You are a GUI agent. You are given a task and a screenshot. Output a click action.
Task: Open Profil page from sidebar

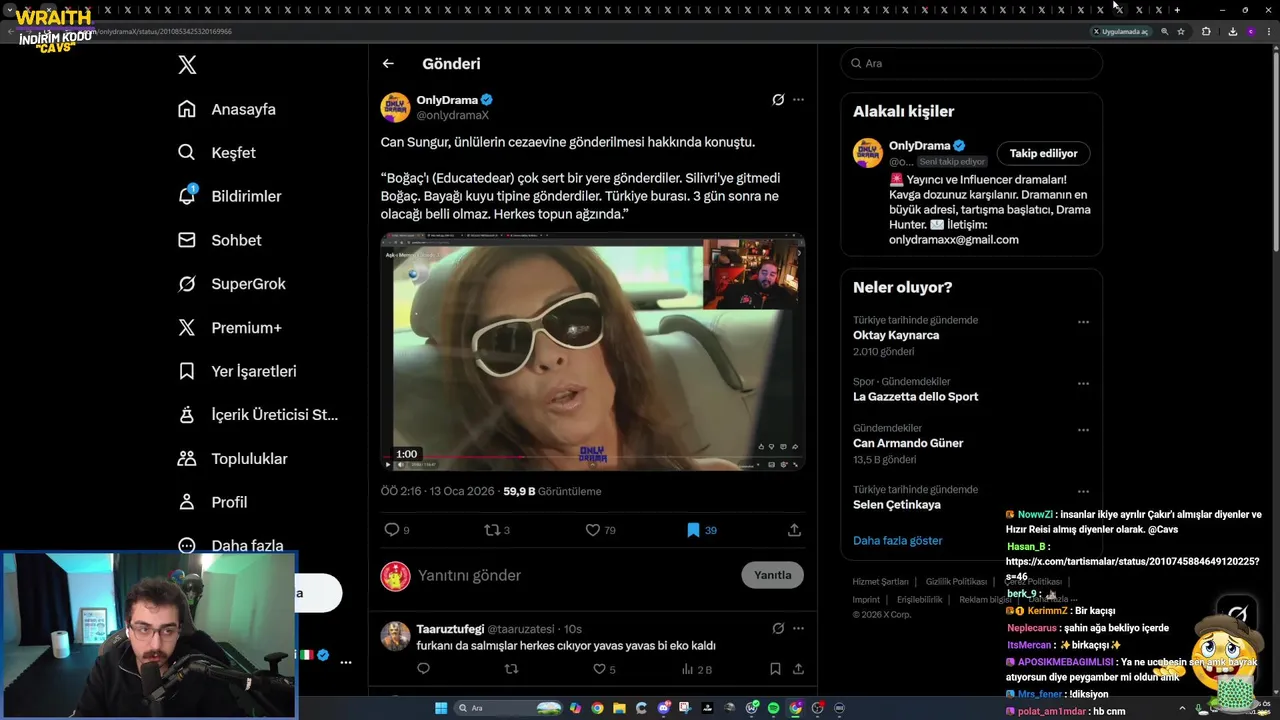[x=212, y=502]
